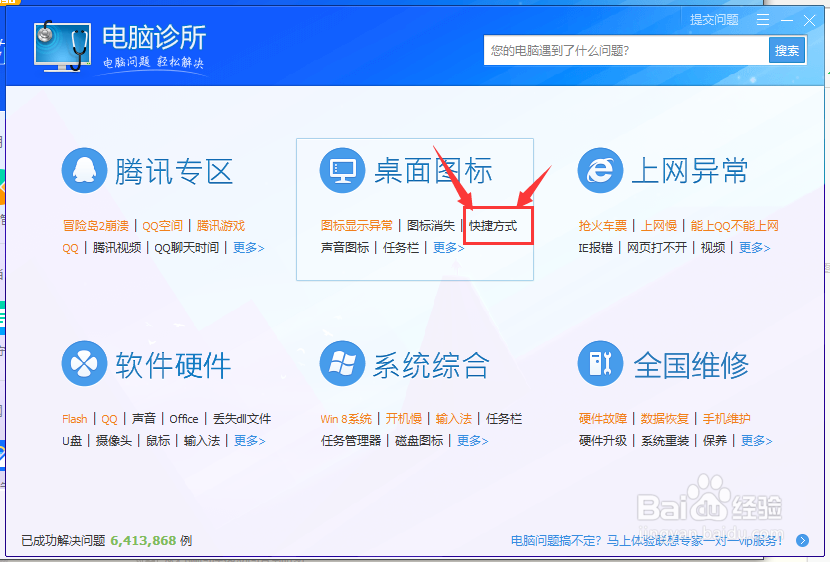The height and width of the screenshot is (562, 830).
Task: Click 能上QQ不能上网 link
Action: tap(735, 226)
